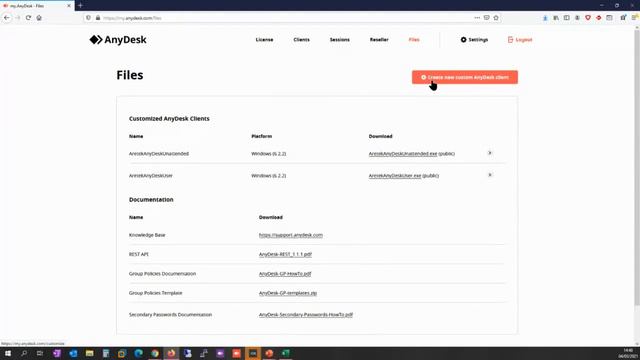Click the Pocket save icon in address bar
The image size is (640, 360).
coord(487,18)
